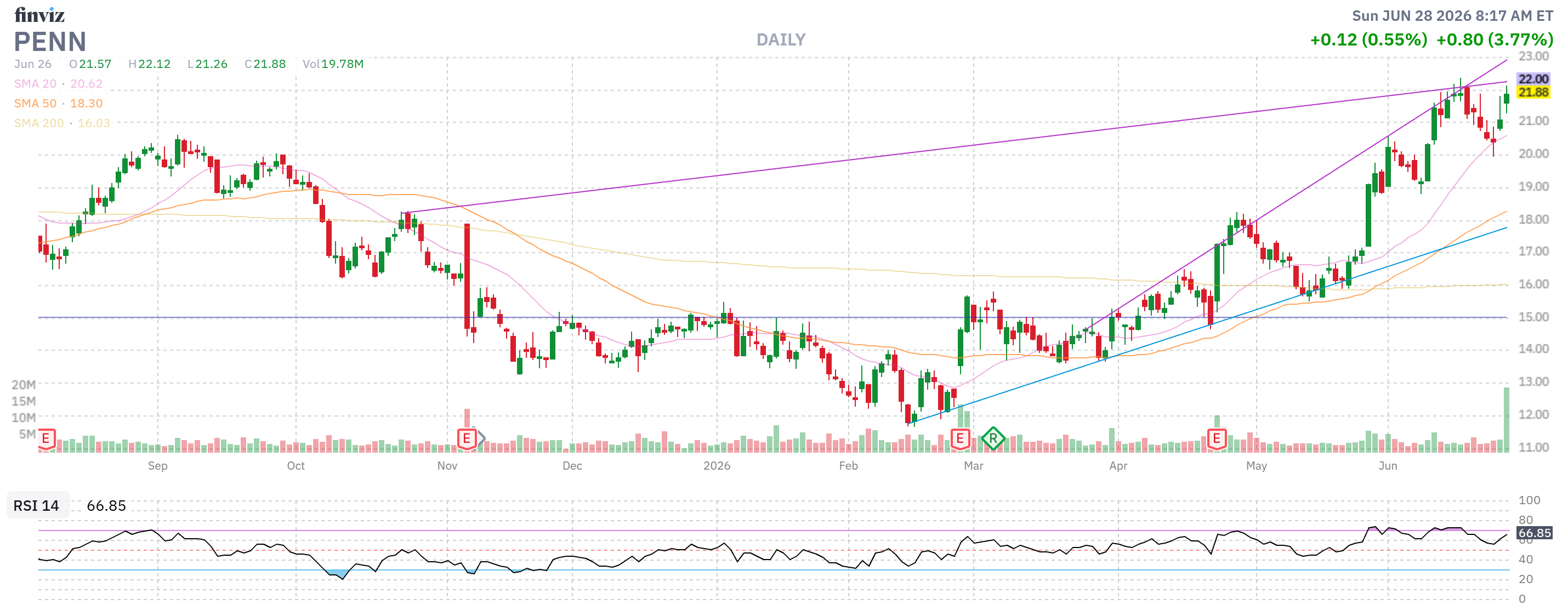Click the high price H 22.12
The image size is (1568, 616).
point(150,65)
